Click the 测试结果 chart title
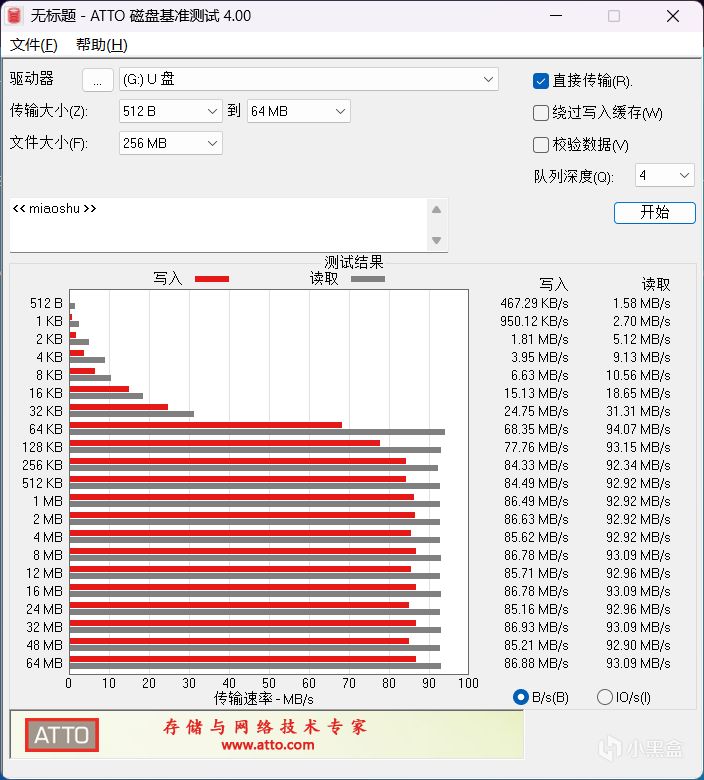 pos(354,262)
